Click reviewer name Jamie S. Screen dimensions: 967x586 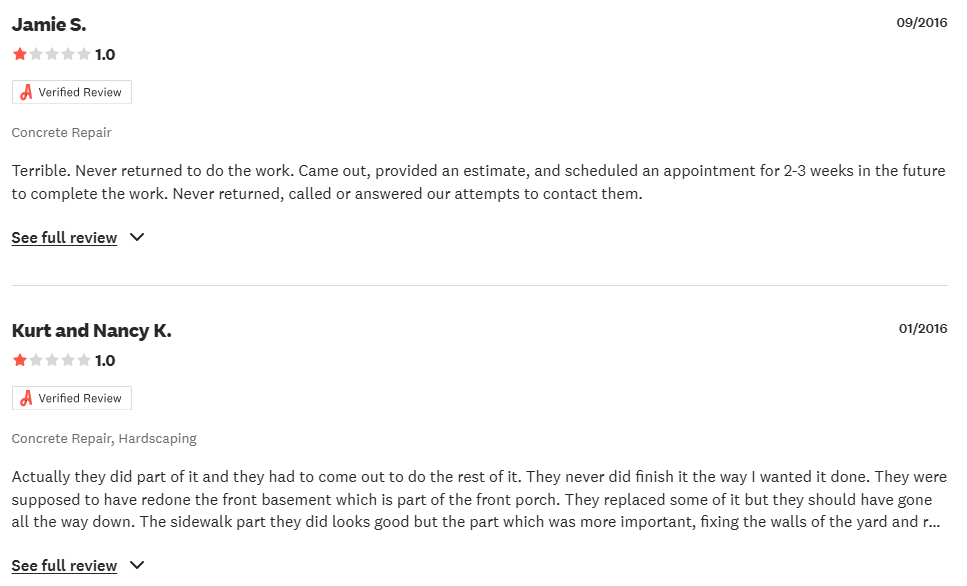pyautogui.click(x=49, y=25)
